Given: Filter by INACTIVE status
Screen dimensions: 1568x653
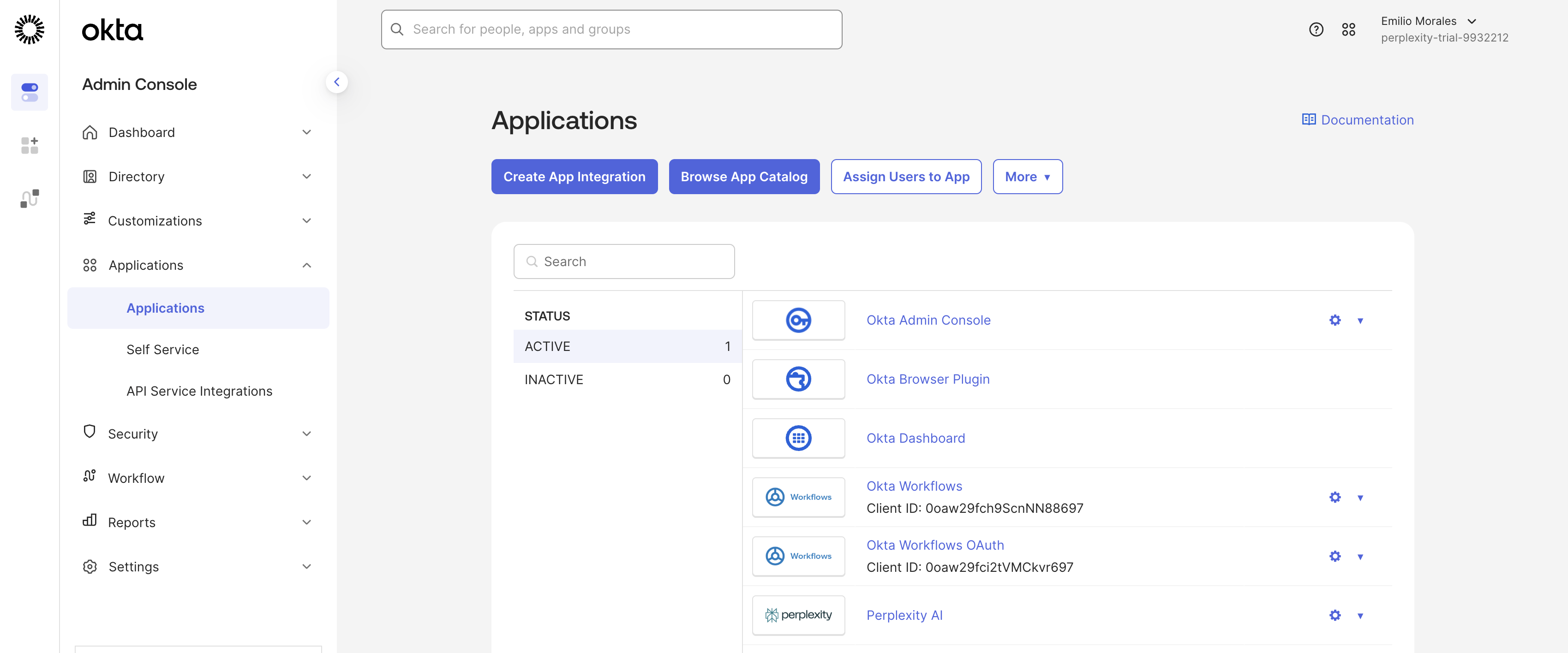Looking at the screenshot, I should [627, 380].
